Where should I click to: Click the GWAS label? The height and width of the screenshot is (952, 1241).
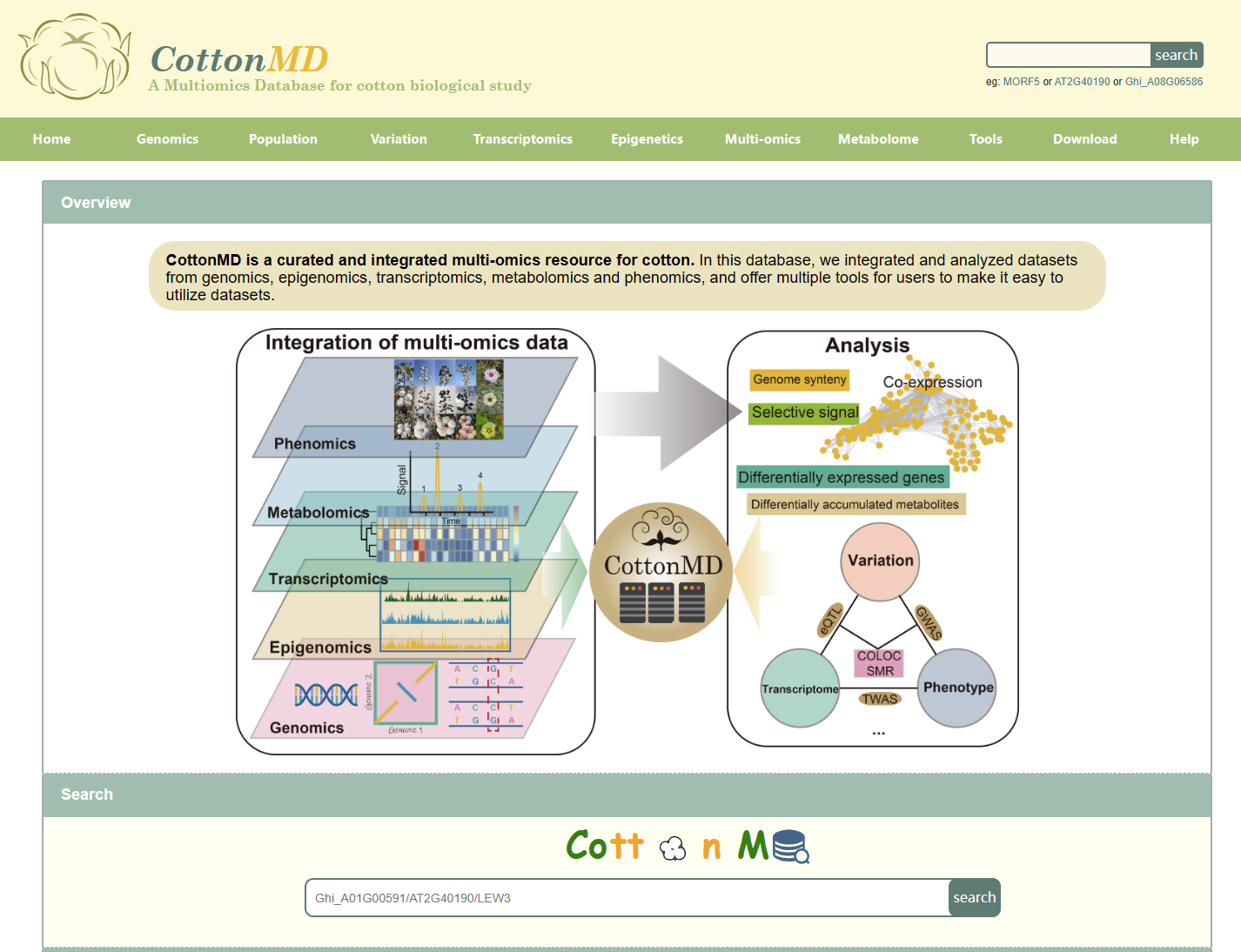929,622
